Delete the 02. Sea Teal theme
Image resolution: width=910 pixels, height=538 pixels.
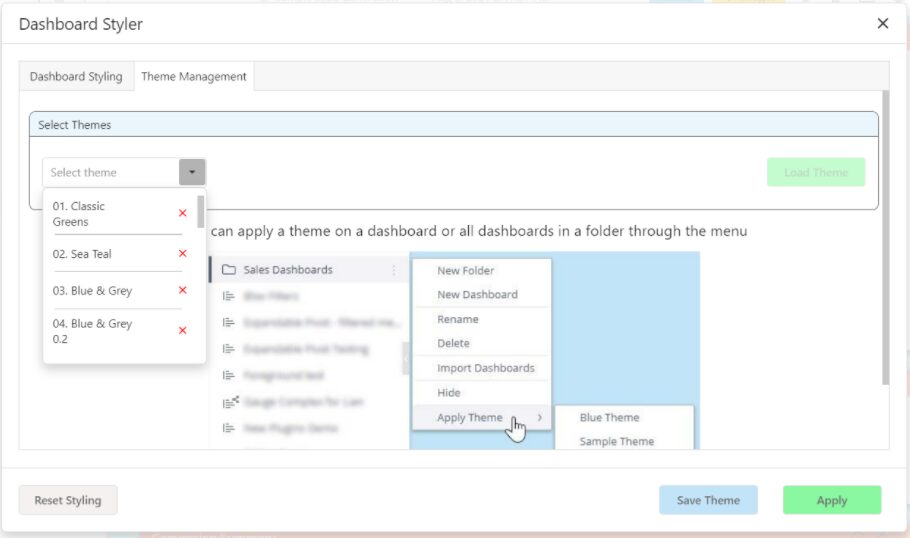pyautogui.click(x=182, y=254)
